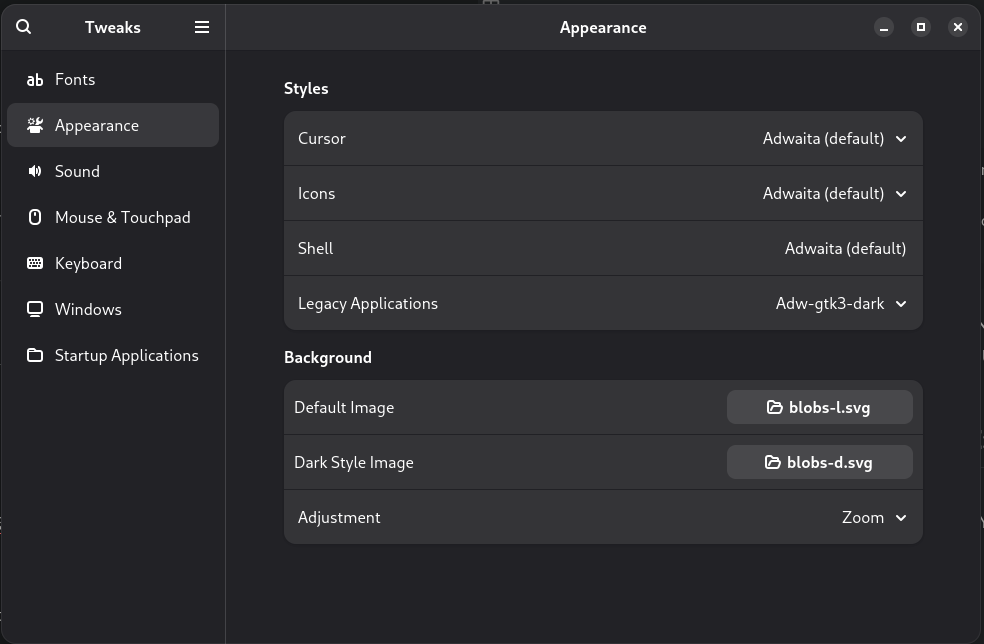Viewport: 984px width, 644px height.
Task: Choose Default Image file blobs-l.svg
Action: (819, 408)
